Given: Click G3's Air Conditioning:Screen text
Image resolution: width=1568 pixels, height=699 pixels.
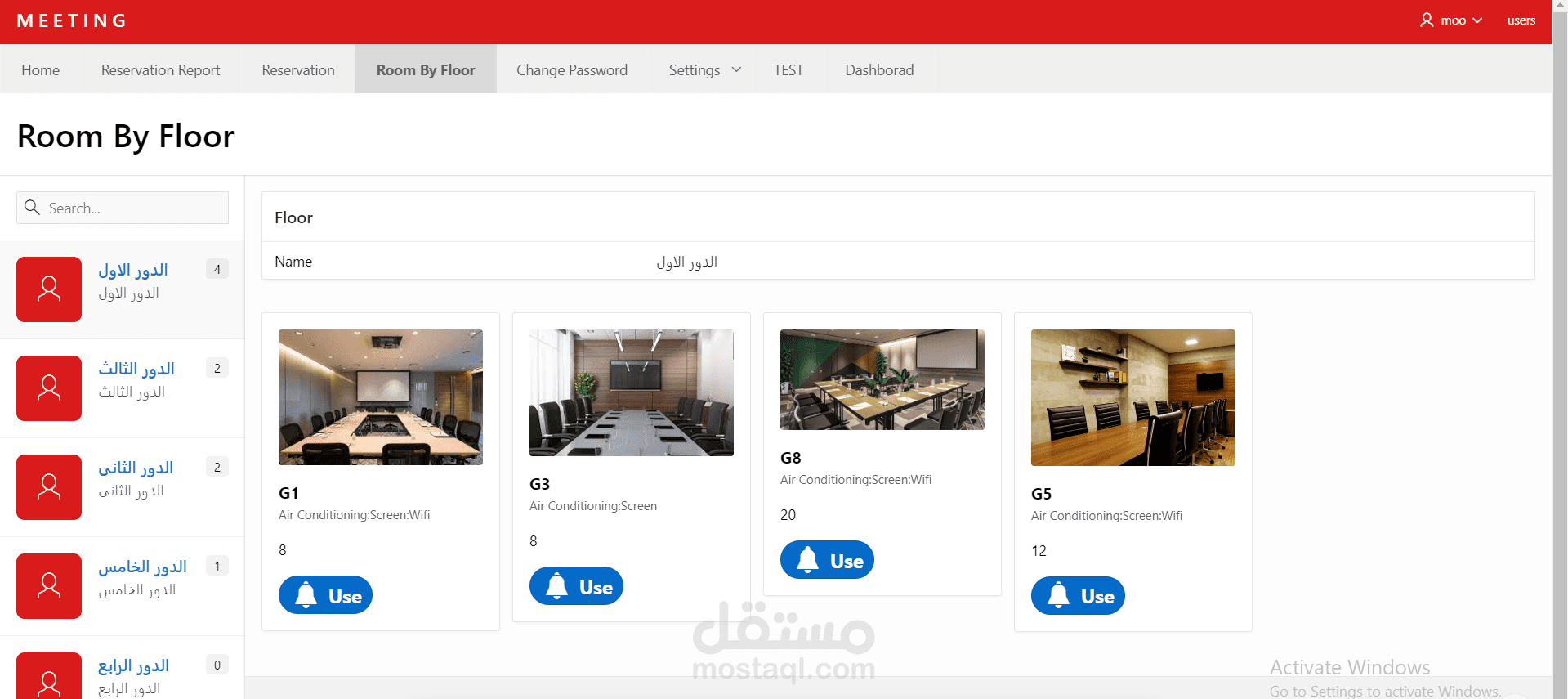Looking at the screenshot, I should 593,506.
